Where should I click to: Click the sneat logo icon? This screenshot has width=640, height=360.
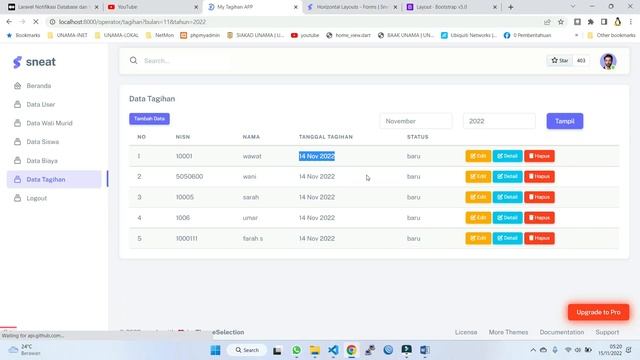tap(17, 62)
